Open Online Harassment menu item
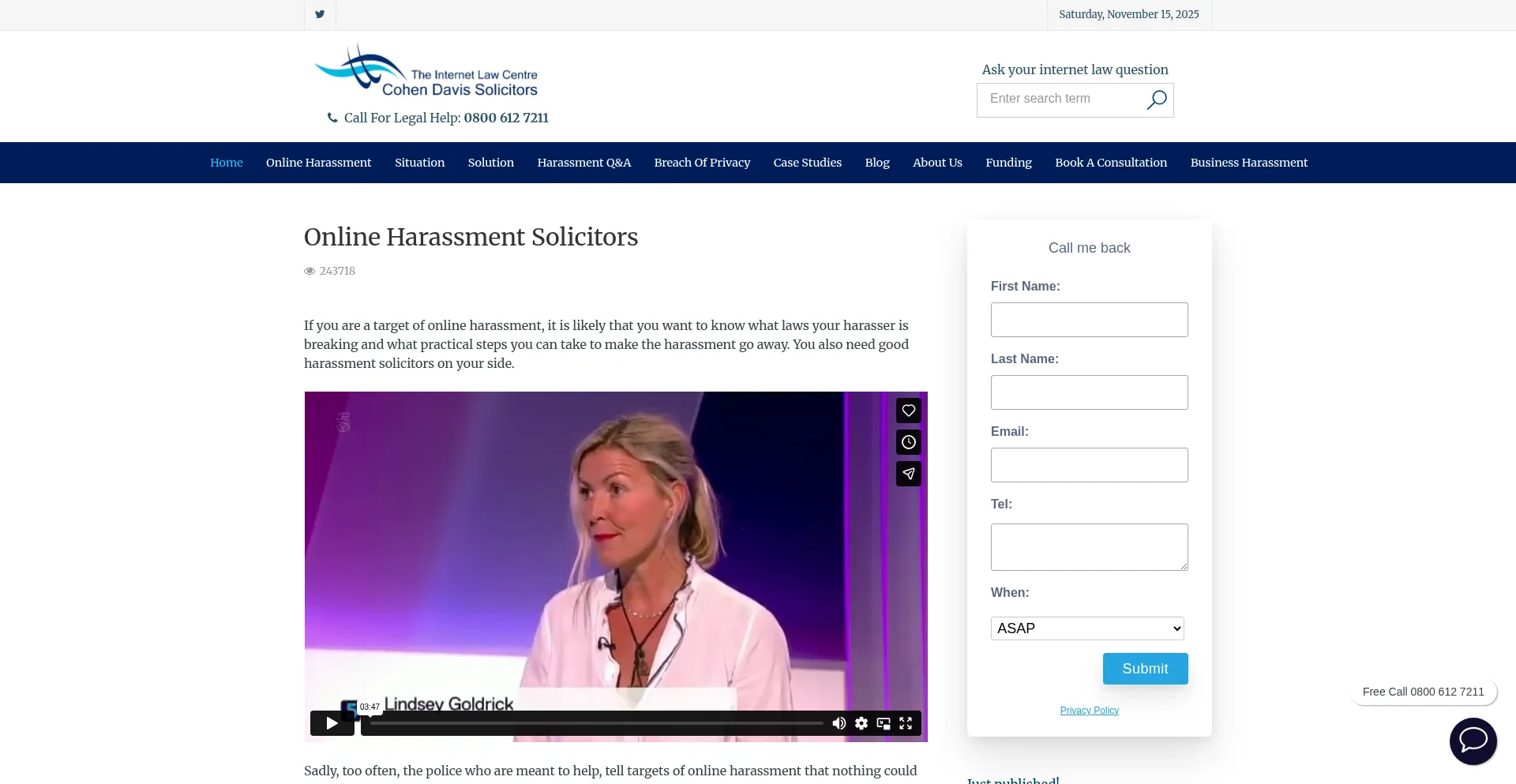Image resolution: width=1516 pixels, height=784 pixels. coord(318,163)
